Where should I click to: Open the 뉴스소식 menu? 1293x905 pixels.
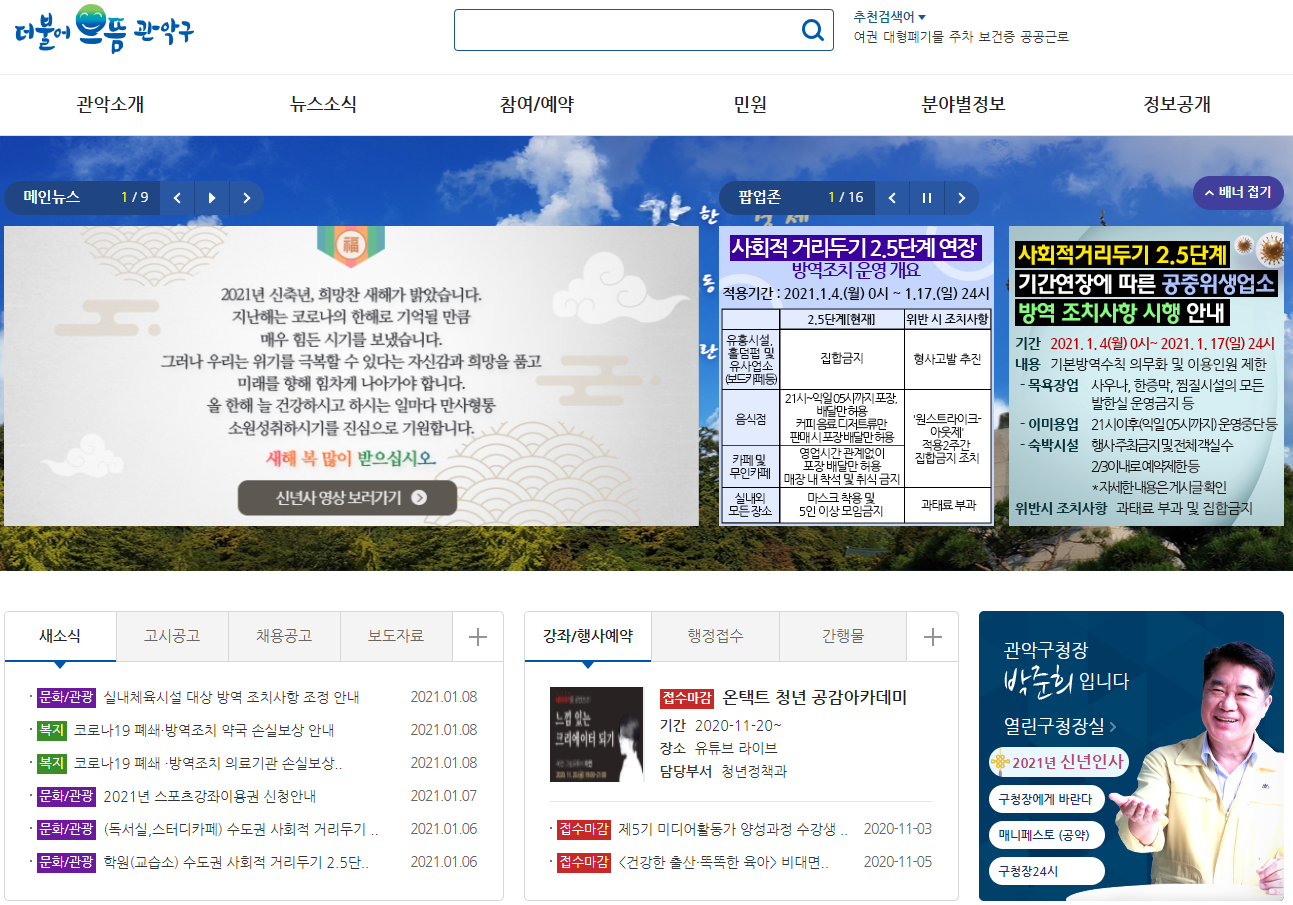point(323,104)
